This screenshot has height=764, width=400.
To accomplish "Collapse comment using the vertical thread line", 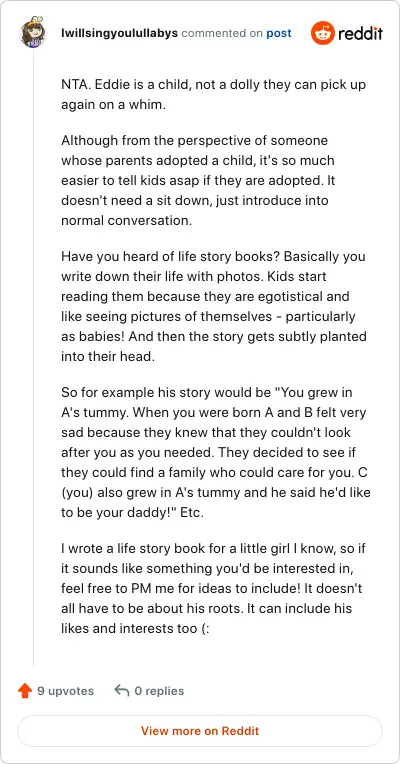I will tap(33, 358).
